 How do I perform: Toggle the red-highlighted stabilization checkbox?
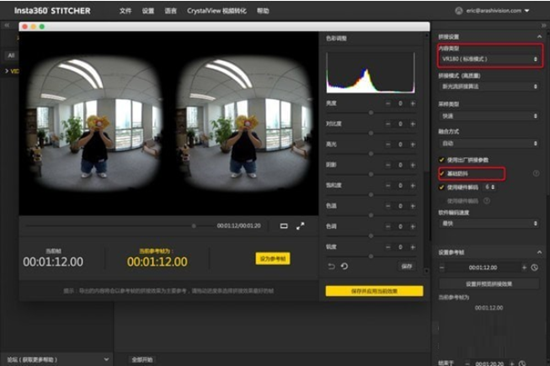pos(442,174)
